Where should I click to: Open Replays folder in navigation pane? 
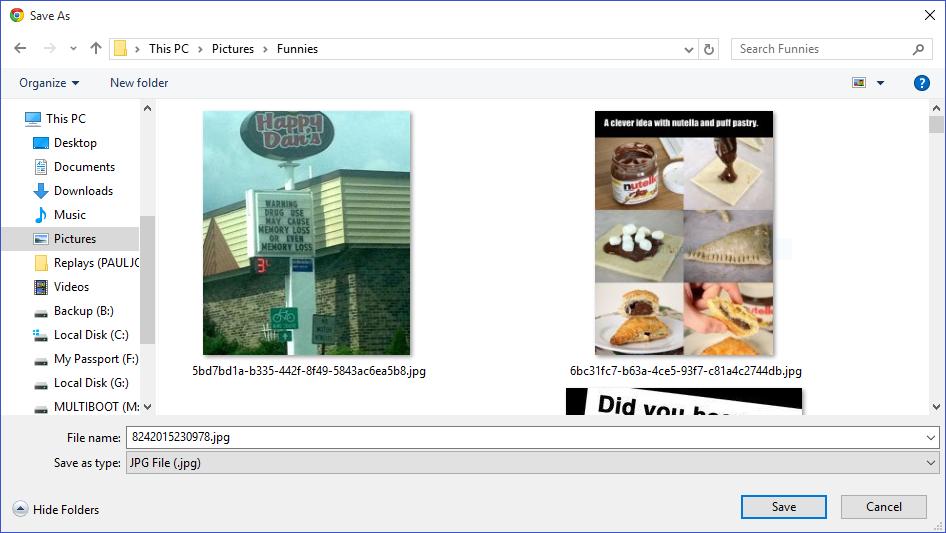[x=97, y=263]
